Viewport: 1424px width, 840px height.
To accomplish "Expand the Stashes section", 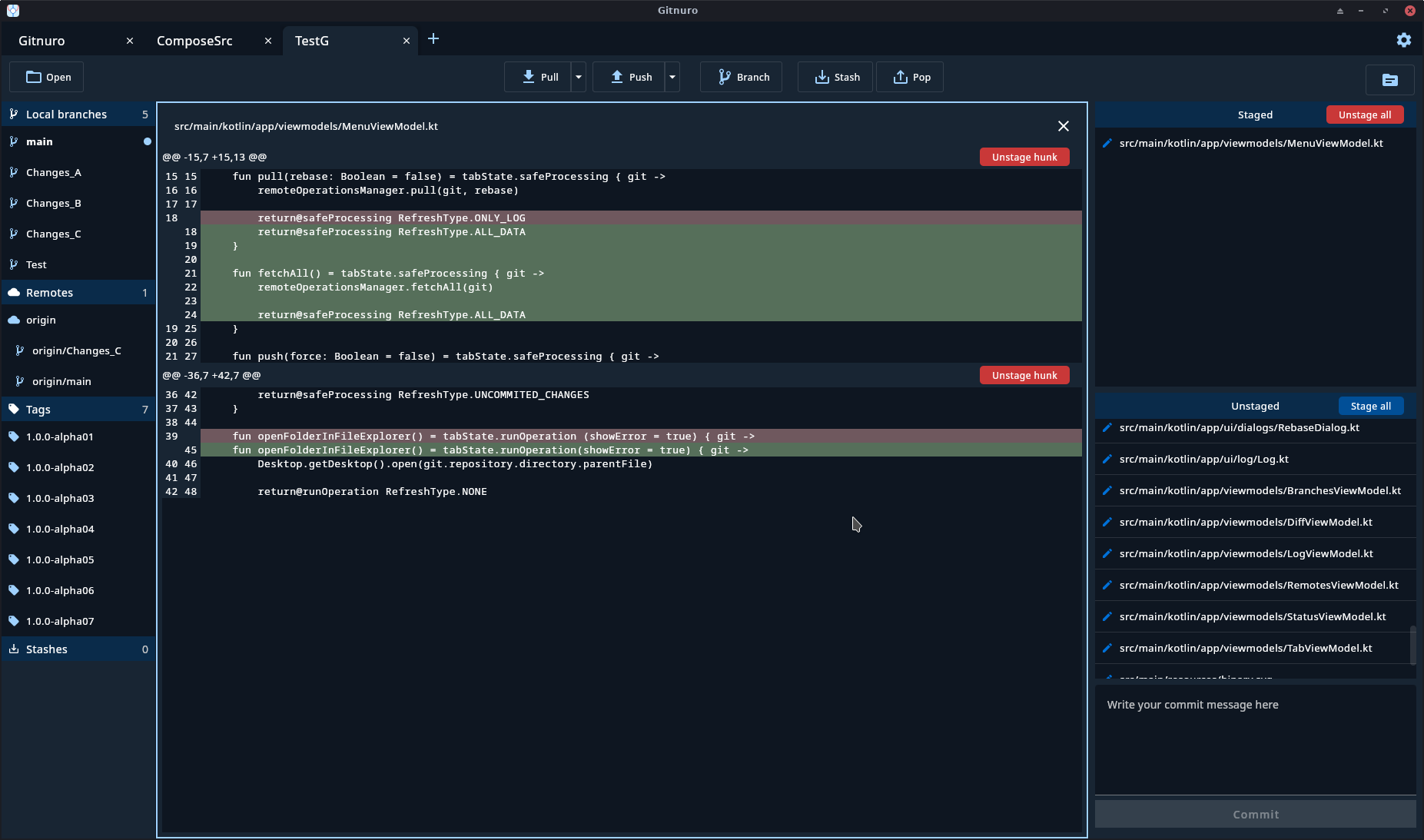I will (78, 649).
